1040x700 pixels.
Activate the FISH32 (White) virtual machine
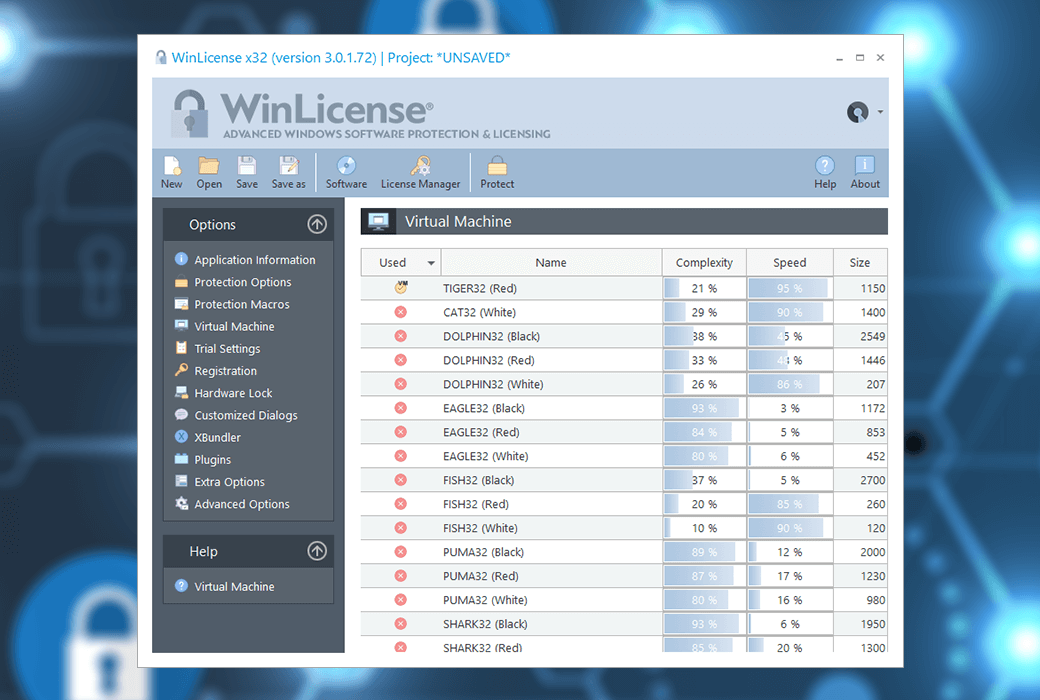tap(400, 527)
